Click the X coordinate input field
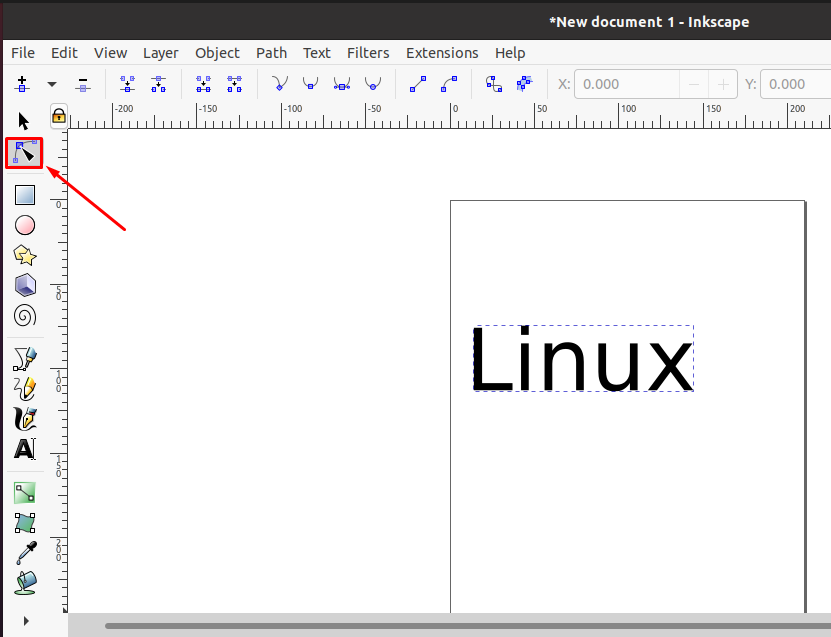The height and width of the screenshot is (637, 831). pyautogui.click(x=626, y=84)
